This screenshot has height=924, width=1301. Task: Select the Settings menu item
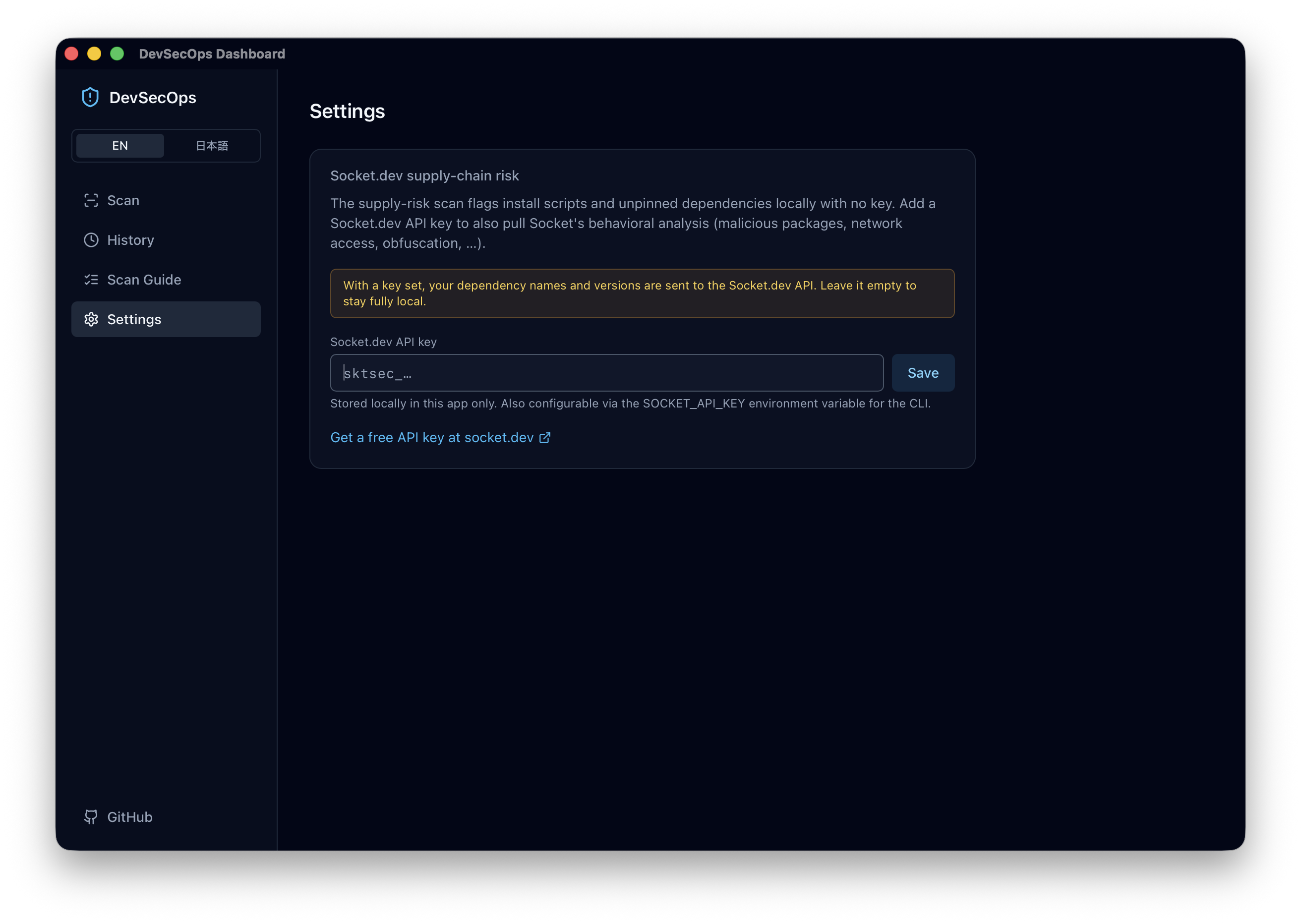[166, 319]
